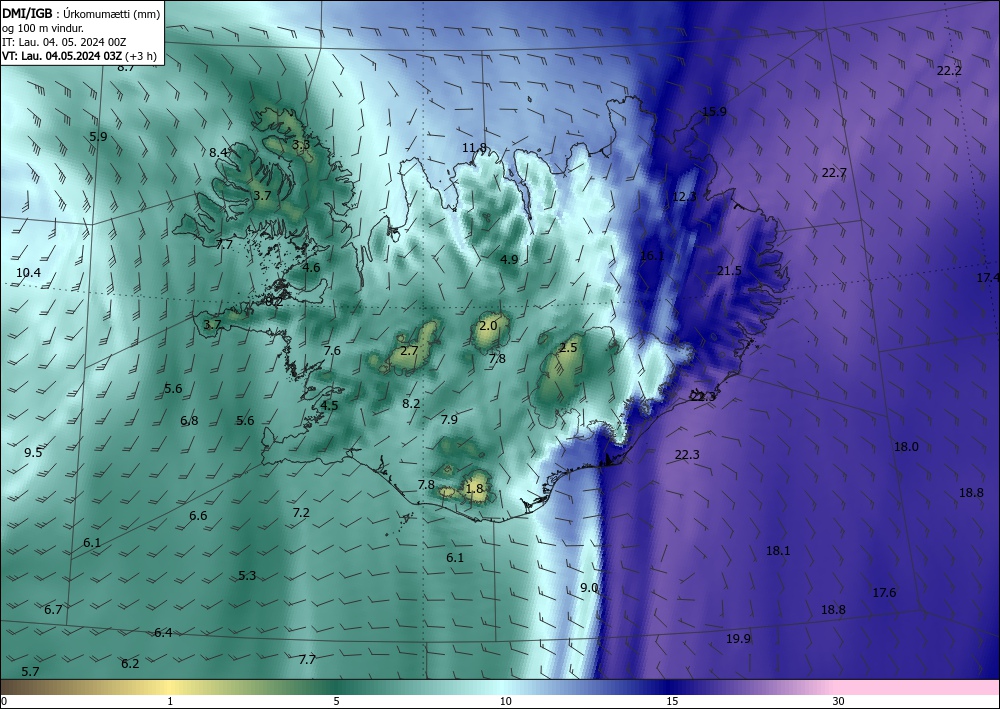Click the 7.9 value on the map
Screen dimensions: 1000x709
pos(449,420)
